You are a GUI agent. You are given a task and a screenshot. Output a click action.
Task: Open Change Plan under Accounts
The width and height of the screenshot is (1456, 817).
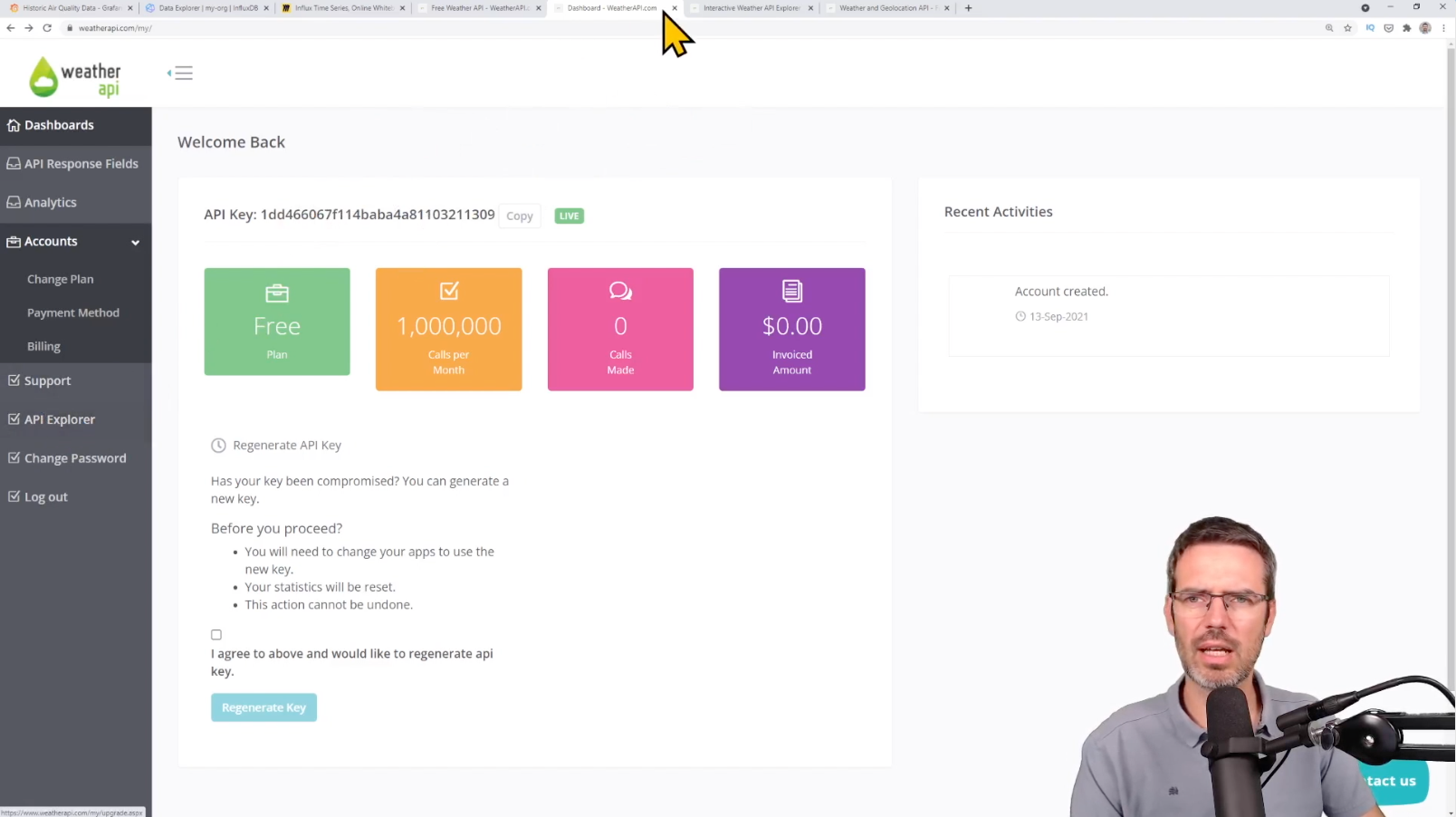click(61, 279)
